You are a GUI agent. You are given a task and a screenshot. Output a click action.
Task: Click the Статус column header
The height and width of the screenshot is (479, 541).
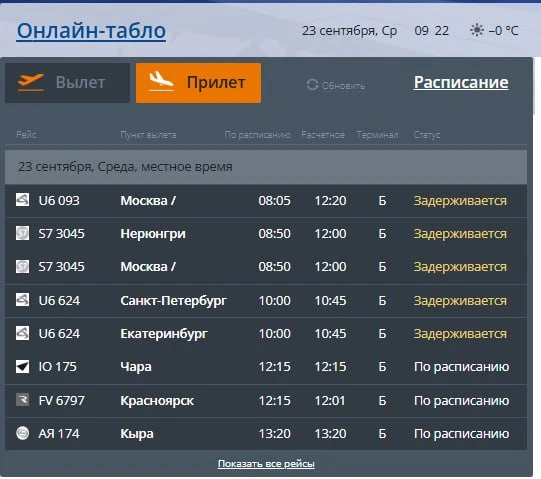(x=427, y=135)
